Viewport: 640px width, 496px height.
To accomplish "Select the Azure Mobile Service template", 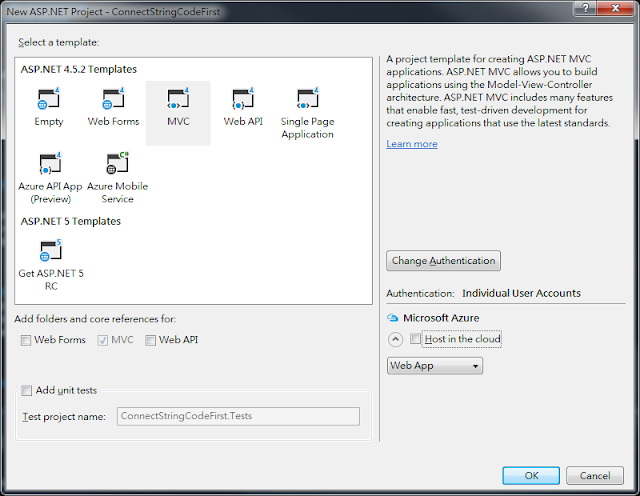I will (x=117, y=178).
